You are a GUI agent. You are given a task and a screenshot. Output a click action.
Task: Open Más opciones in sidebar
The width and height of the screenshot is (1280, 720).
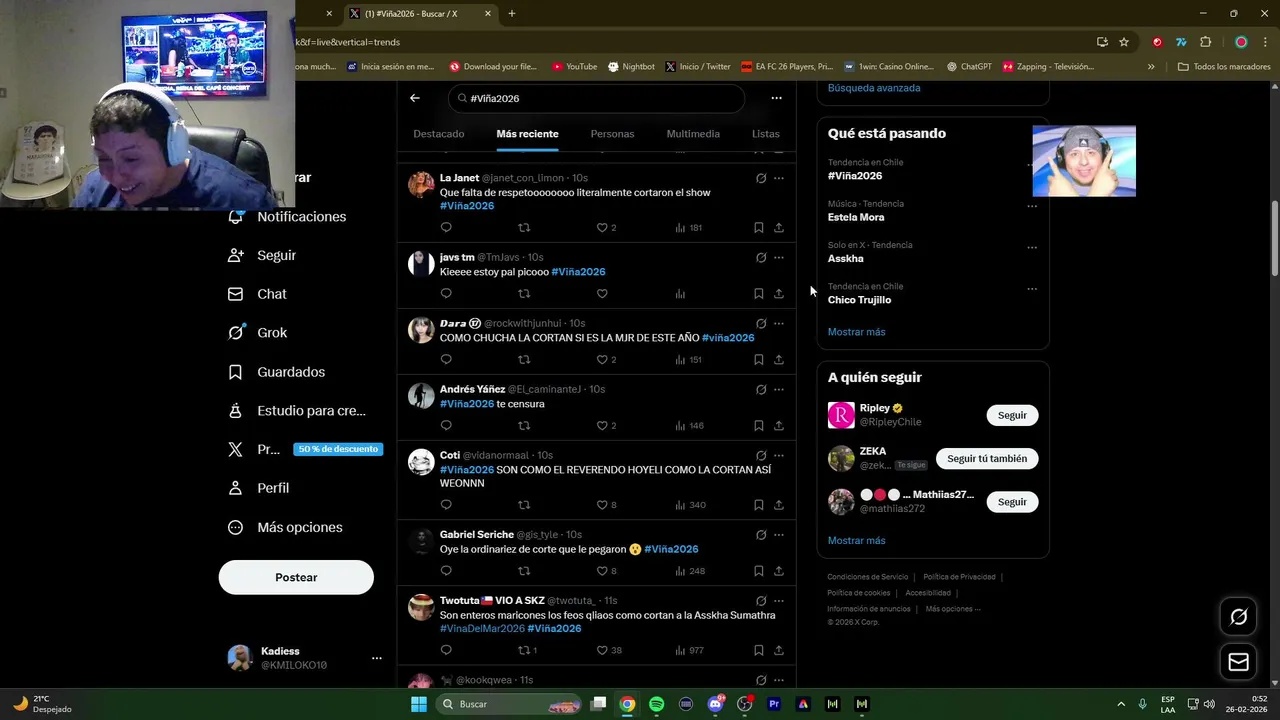[x=285, y=527]
